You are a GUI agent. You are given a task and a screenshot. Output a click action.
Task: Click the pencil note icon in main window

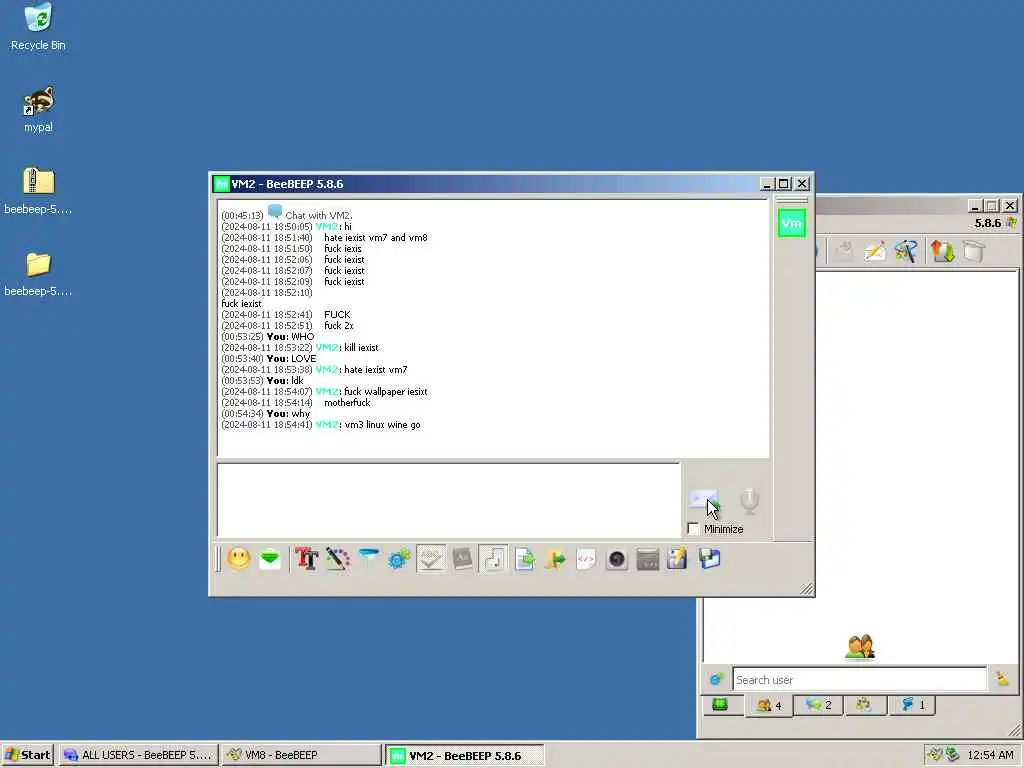point(874,251)
